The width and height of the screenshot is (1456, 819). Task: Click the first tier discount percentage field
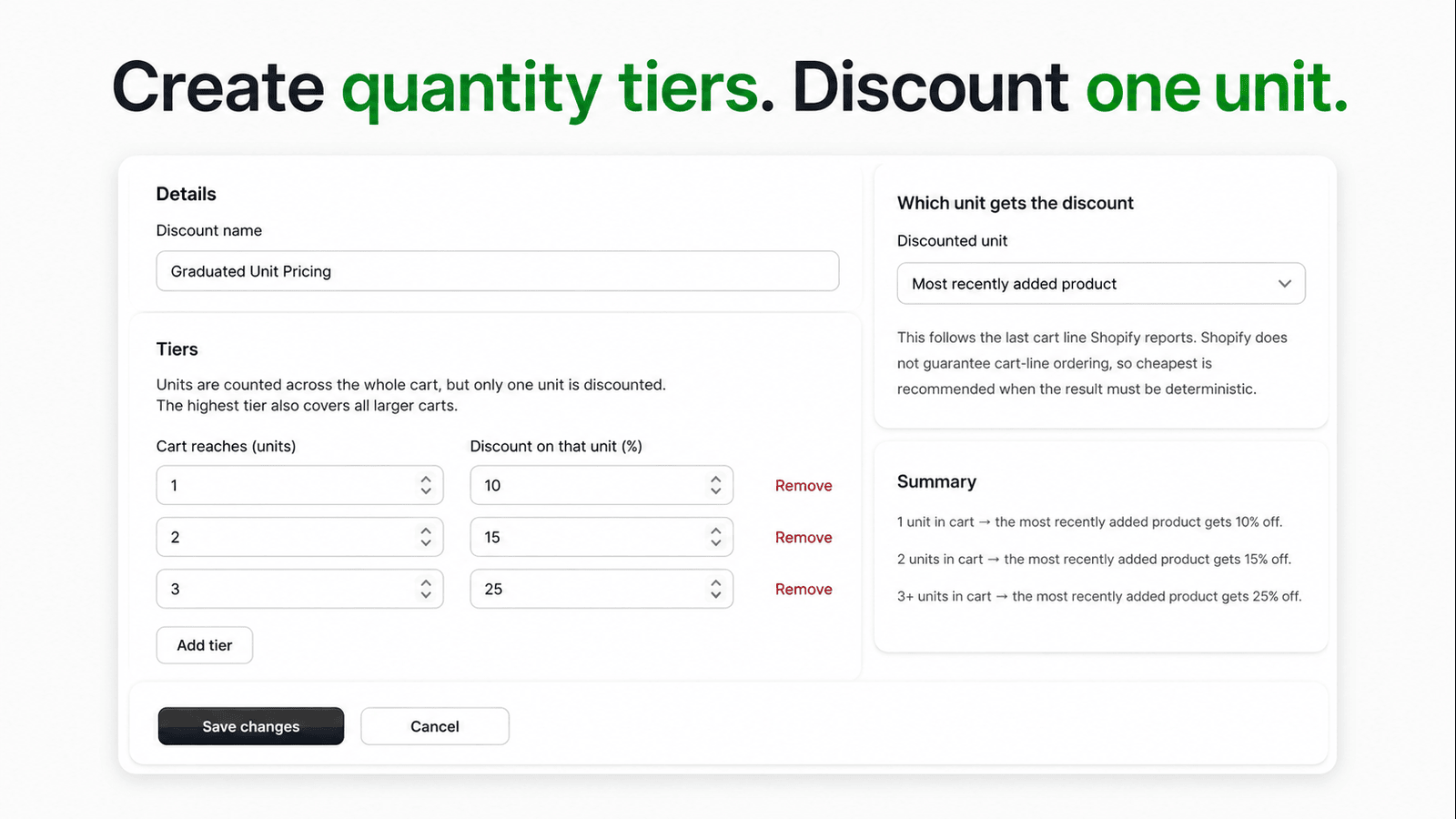pyautogui.click(x=602, y=485)
